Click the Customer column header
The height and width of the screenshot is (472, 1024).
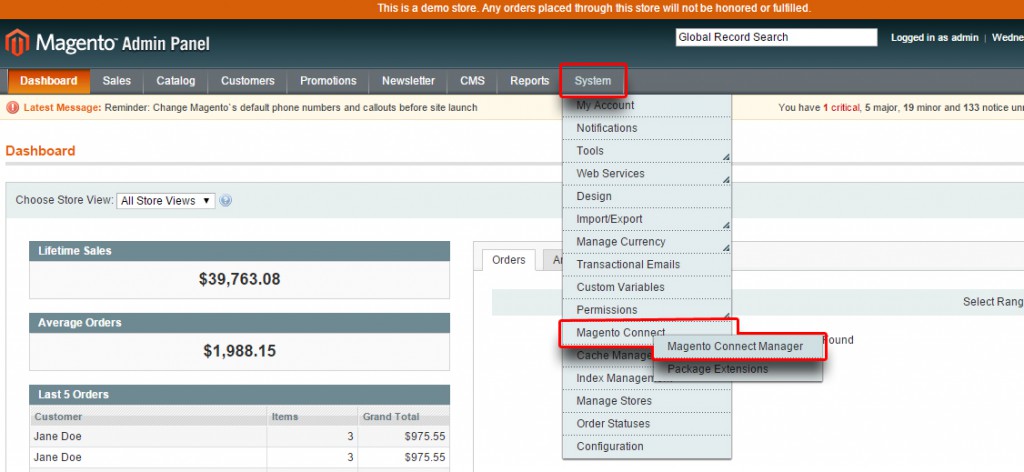coord(59,416)
